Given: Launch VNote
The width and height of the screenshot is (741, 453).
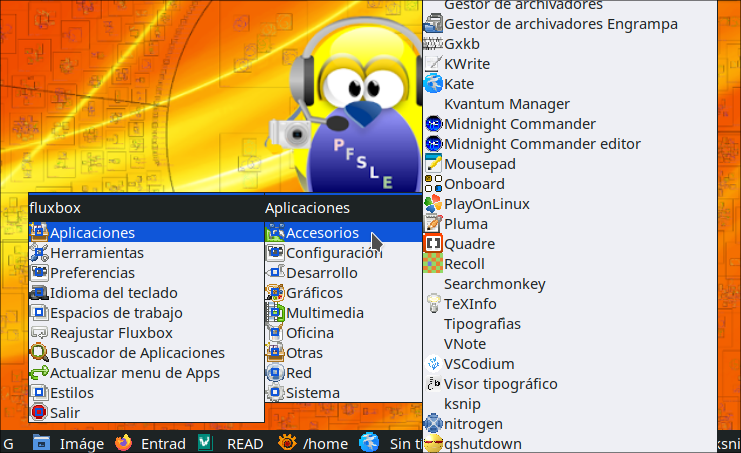Looking at the screenshot, I should click(570, 343).
